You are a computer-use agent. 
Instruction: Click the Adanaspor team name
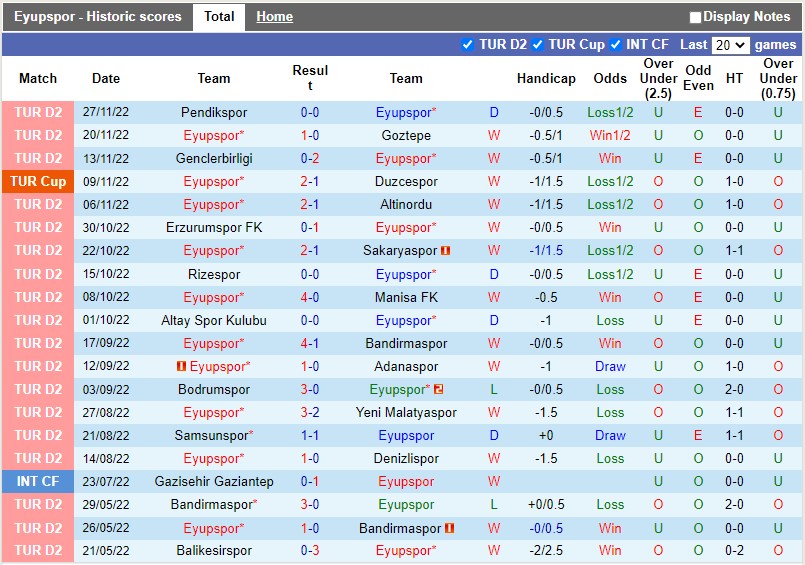(x=406, y=366)
